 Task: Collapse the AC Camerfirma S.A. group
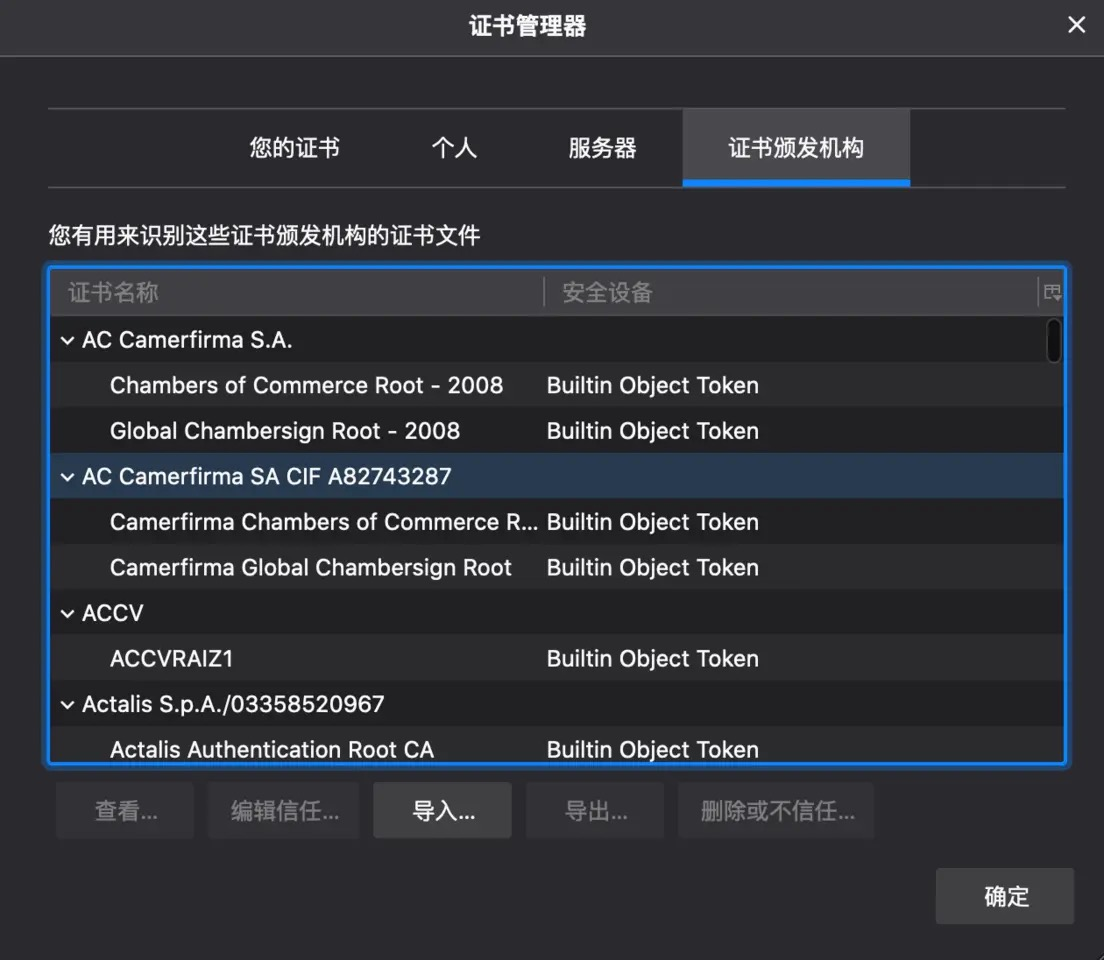(68, 340)
